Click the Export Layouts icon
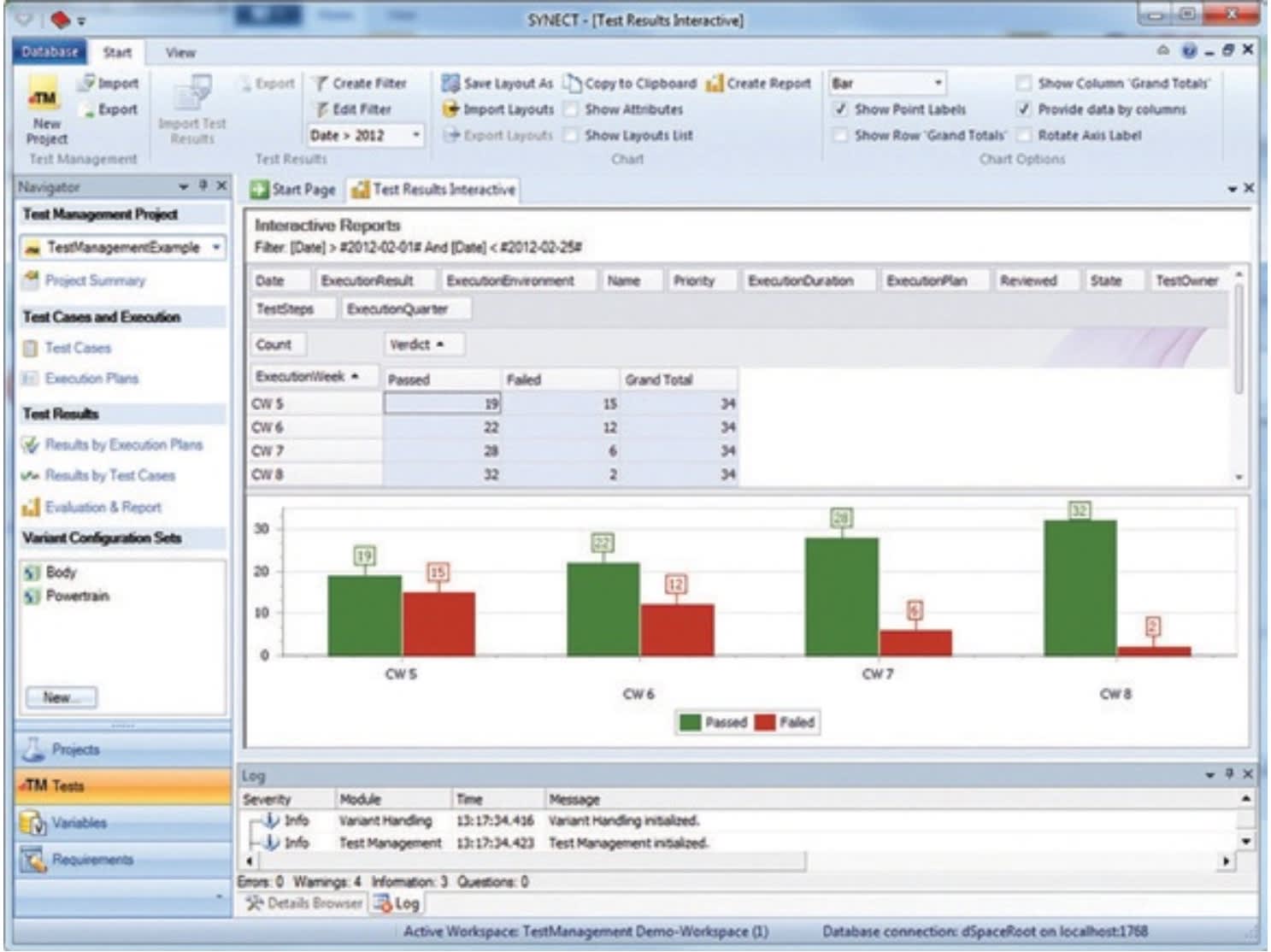 (x=451, y=135)
